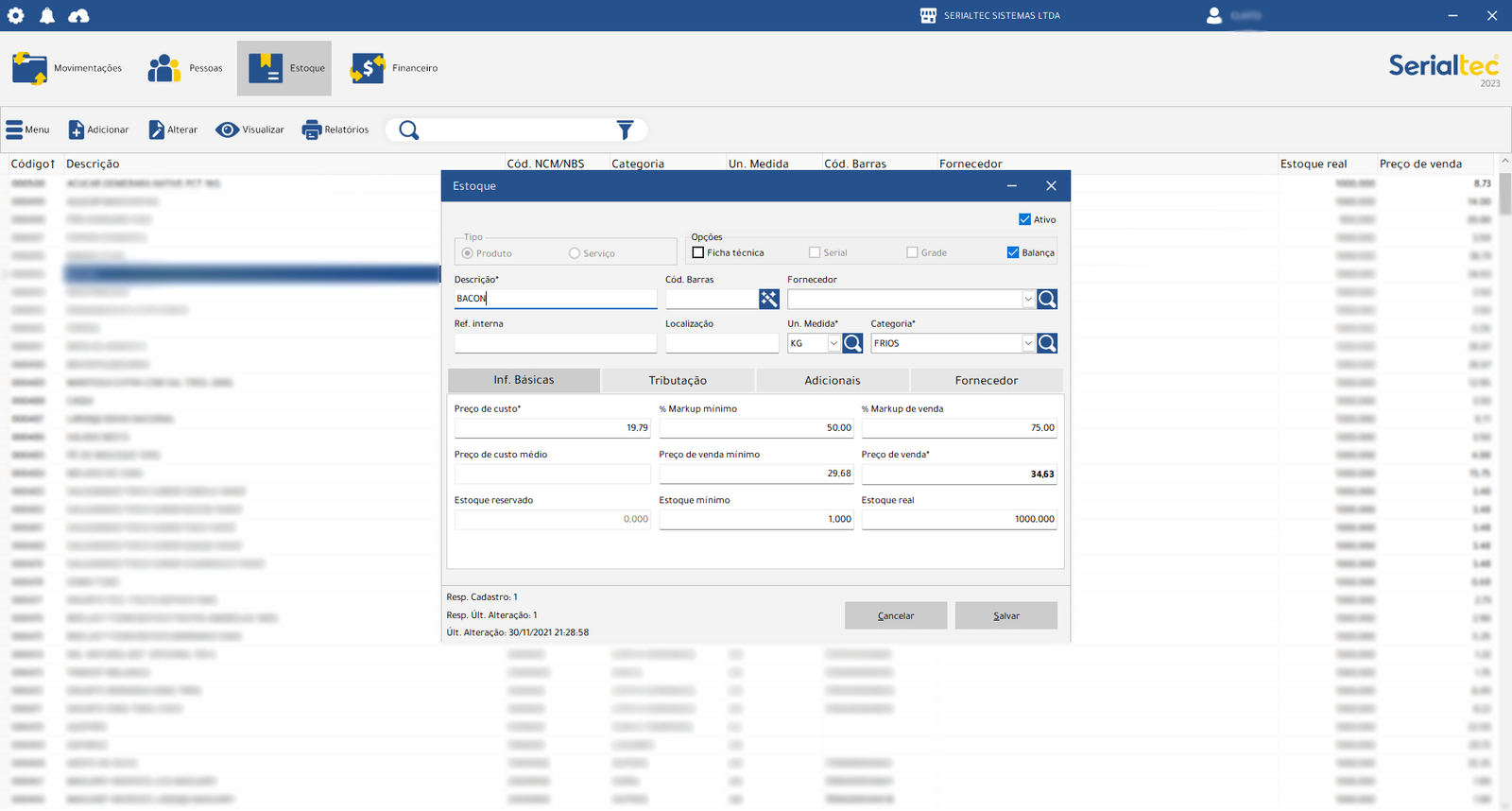Open the user profile icon
1512x811 pixels.
pos(1213,15)
